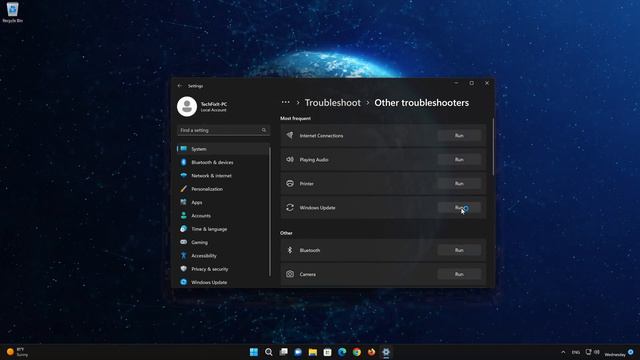The image size is (640, 360).
Task: Go to Troubleshoot breadcrumb
Action: 333,103
